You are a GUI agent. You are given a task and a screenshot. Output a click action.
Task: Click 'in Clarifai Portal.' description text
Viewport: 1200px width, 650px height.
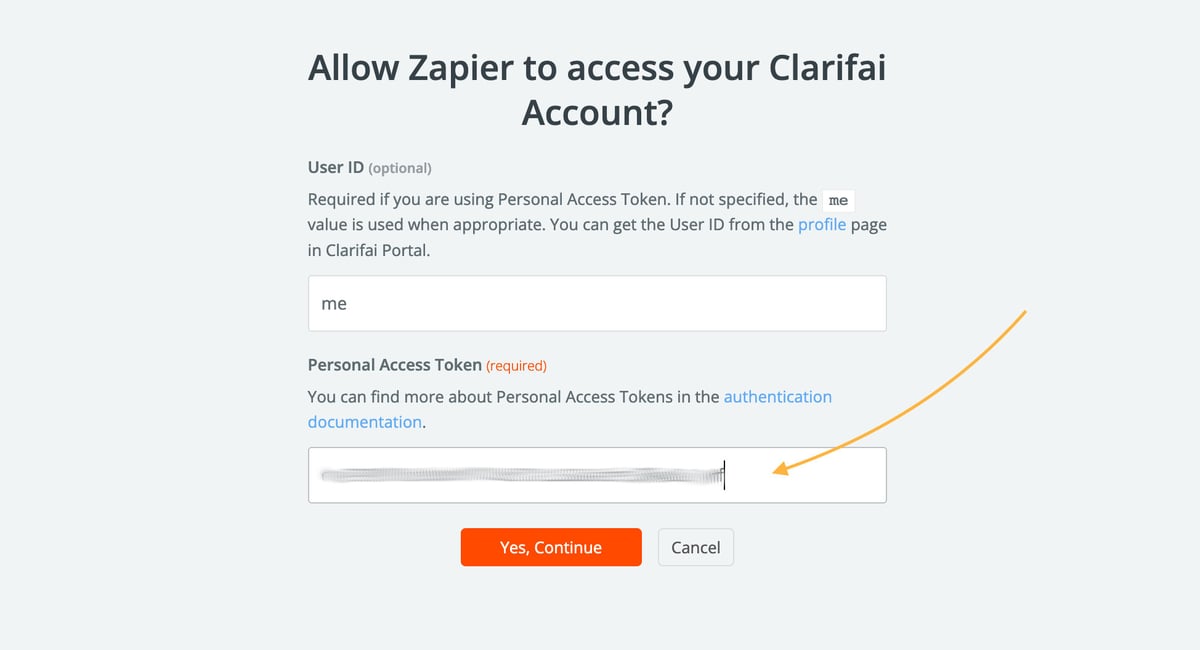point(368,250)
